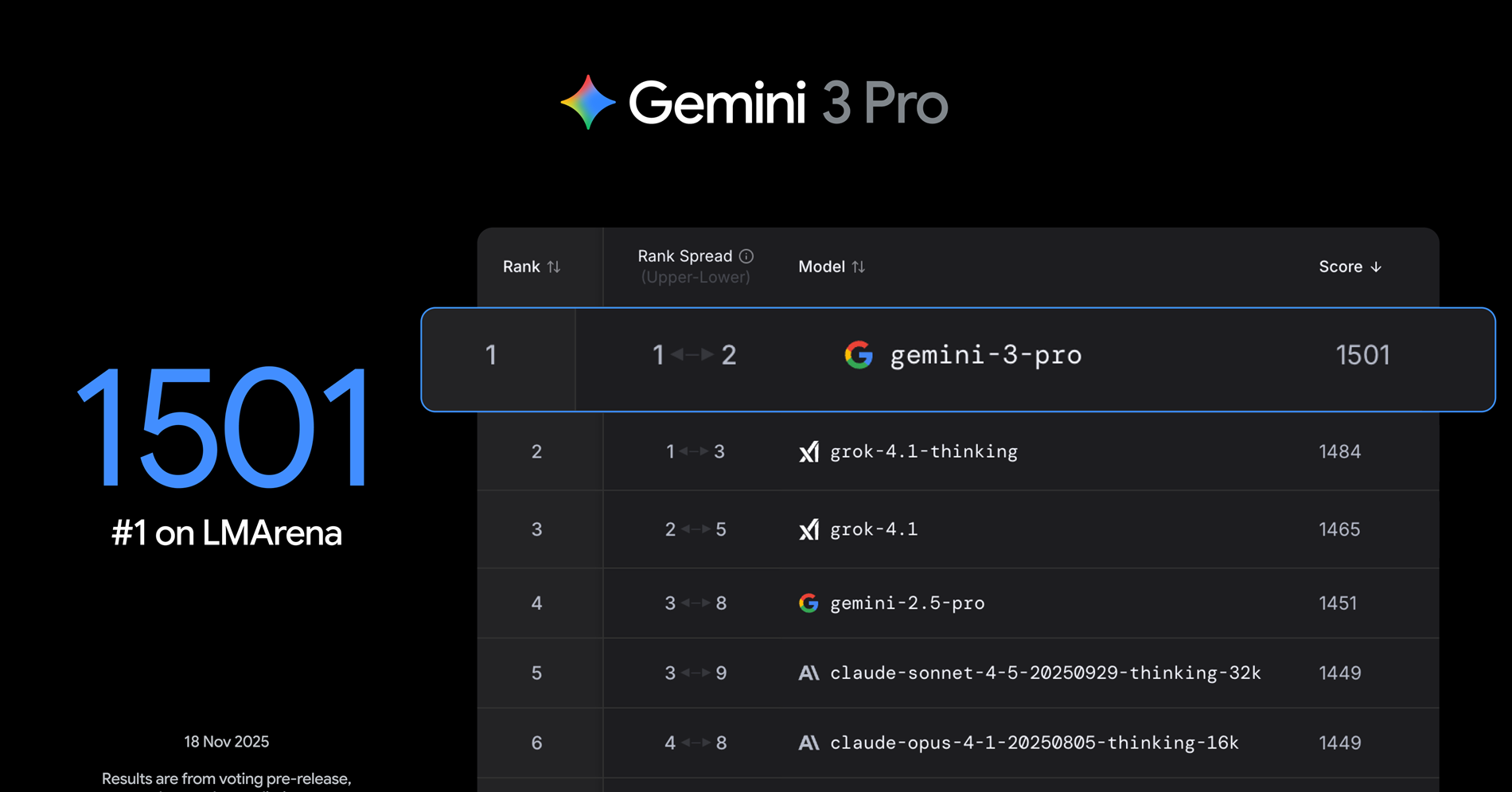This screenshot has width=1512, height=792.
Task: Click the #1 on LMArena text
Action: click(x=226, y=533)
